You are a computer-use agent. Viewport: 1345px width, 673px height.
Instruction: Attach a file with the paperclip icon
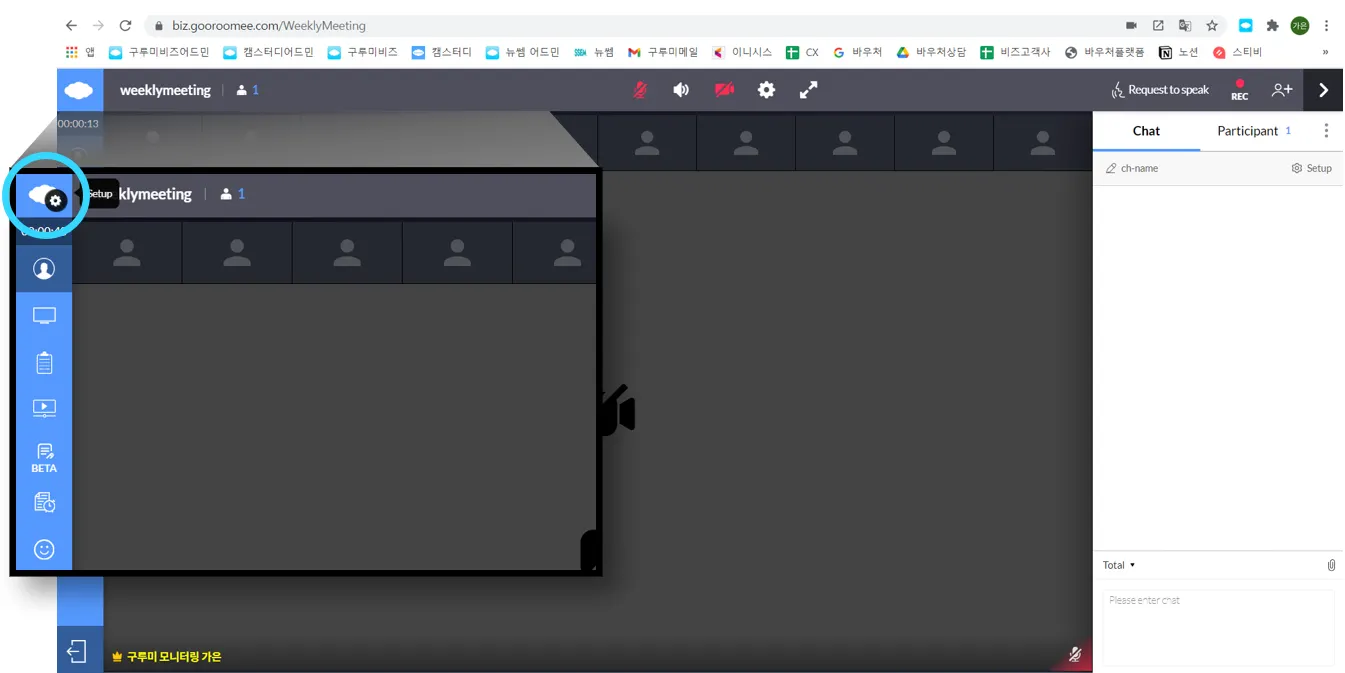1331,565
